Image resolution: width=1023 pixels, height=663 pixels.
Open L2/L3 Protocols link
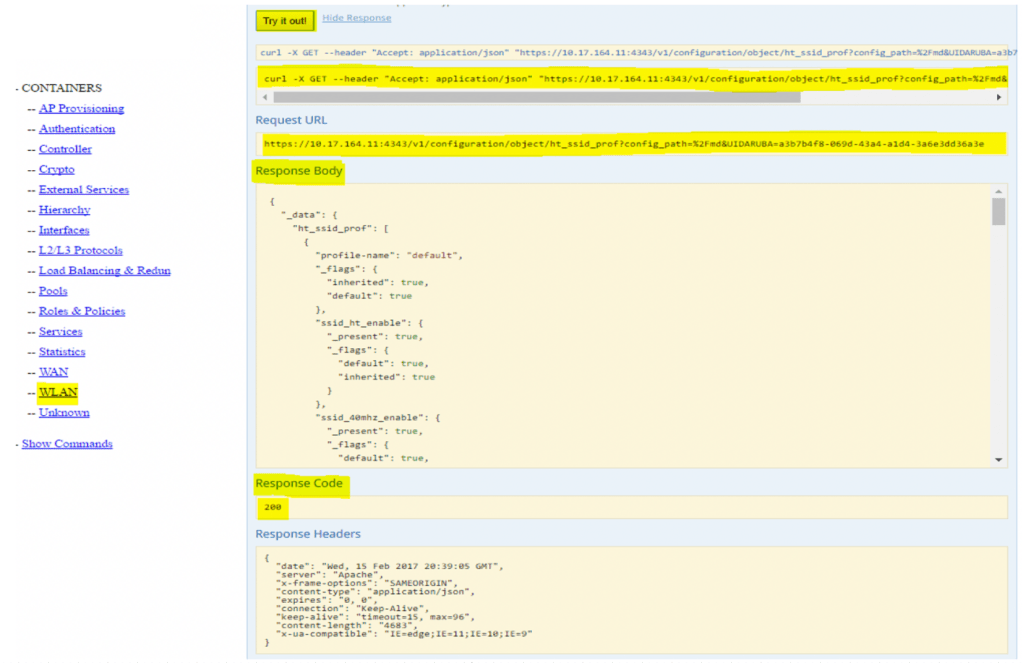(80, 250)
